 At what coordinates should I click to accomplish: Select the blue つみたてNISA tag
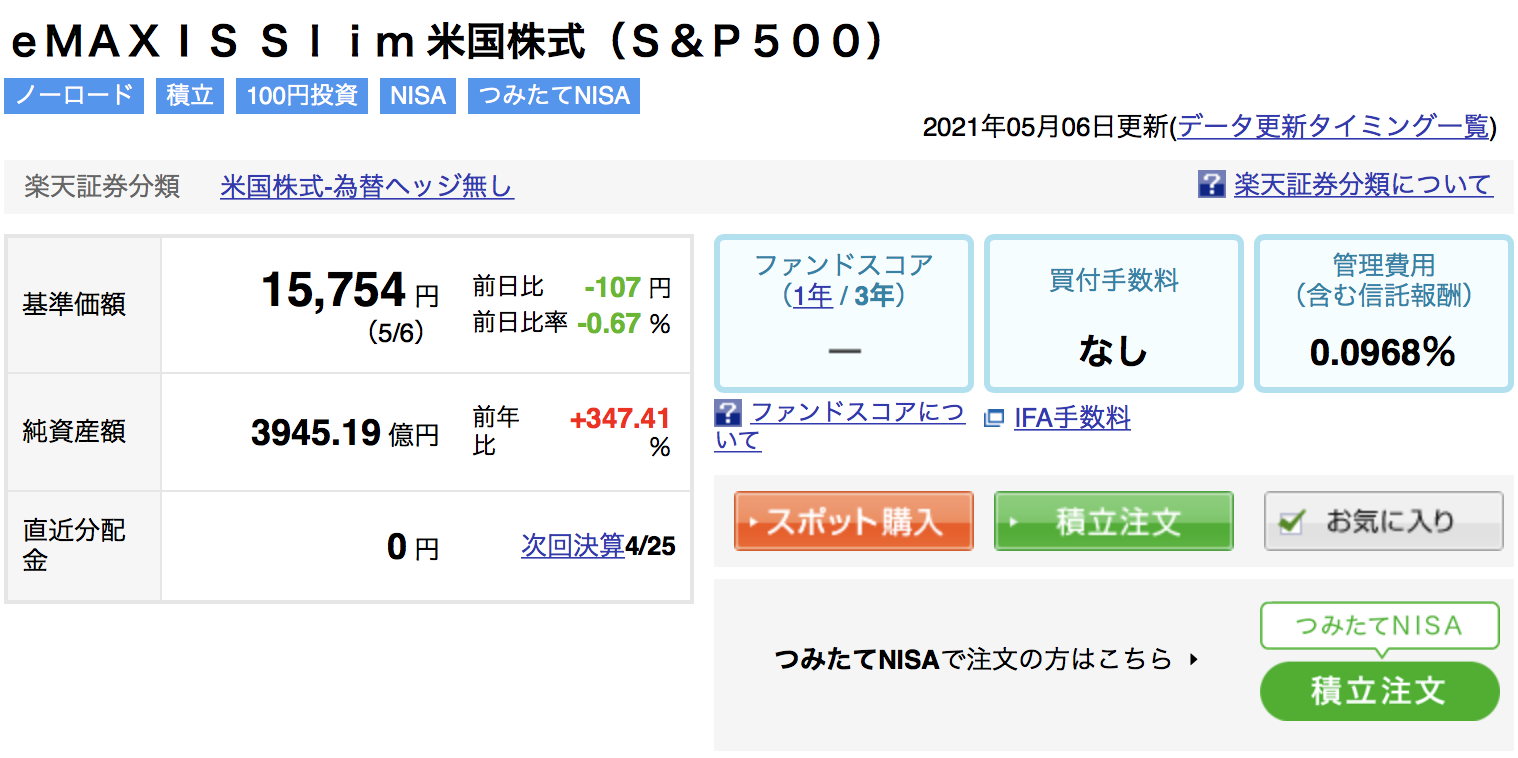553,96
